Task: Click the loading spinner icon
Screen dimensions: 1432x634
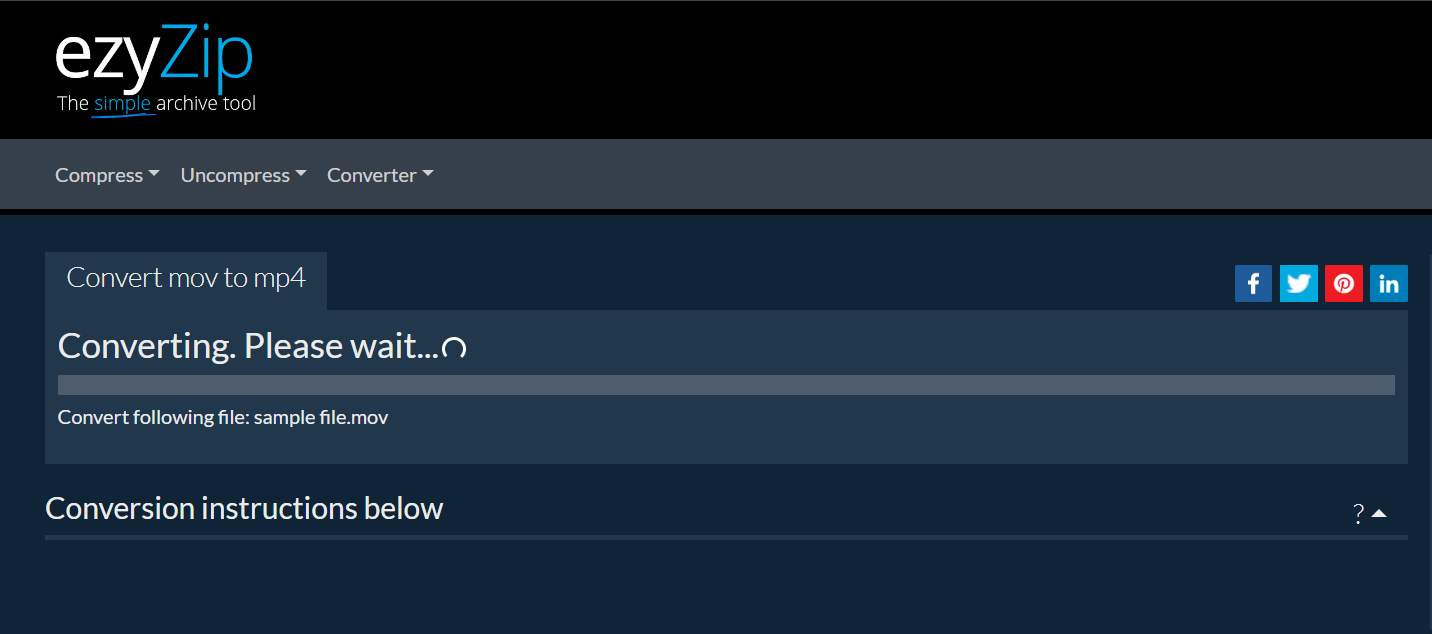Action: coord(454,348)
